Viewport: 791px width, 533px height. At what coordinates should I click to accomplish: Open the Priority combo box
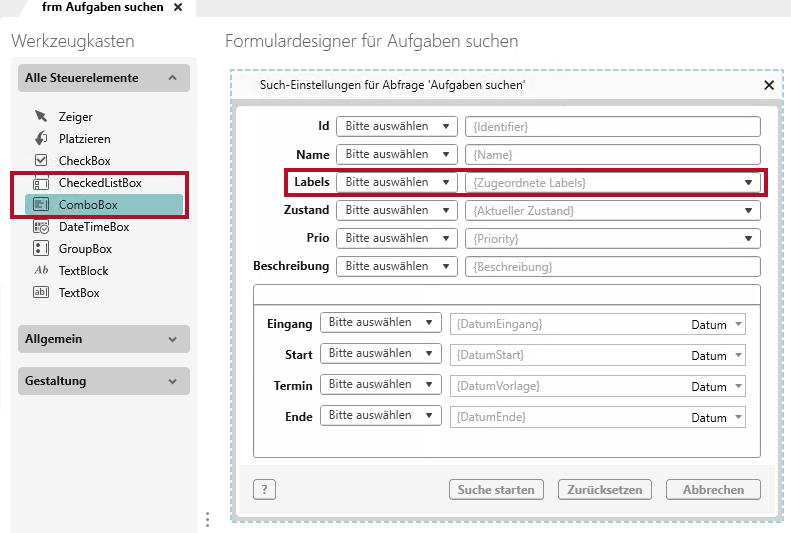612,239
